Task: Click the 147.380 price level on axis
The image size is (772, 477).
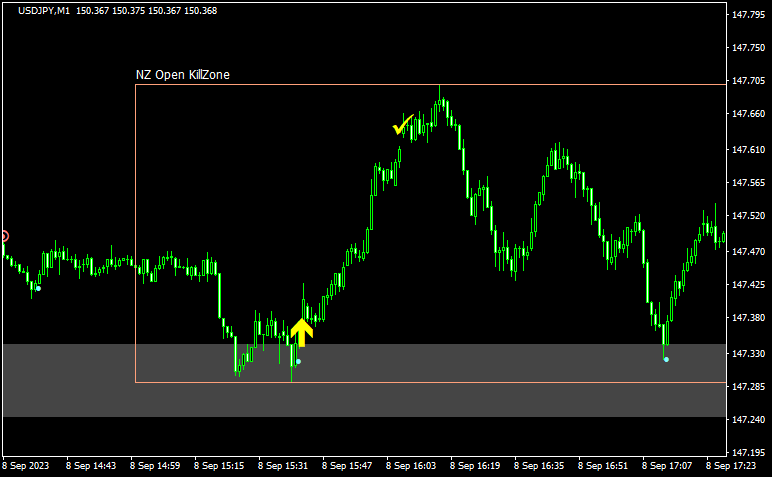Action: pyautogui.click(x=748, y=318)
